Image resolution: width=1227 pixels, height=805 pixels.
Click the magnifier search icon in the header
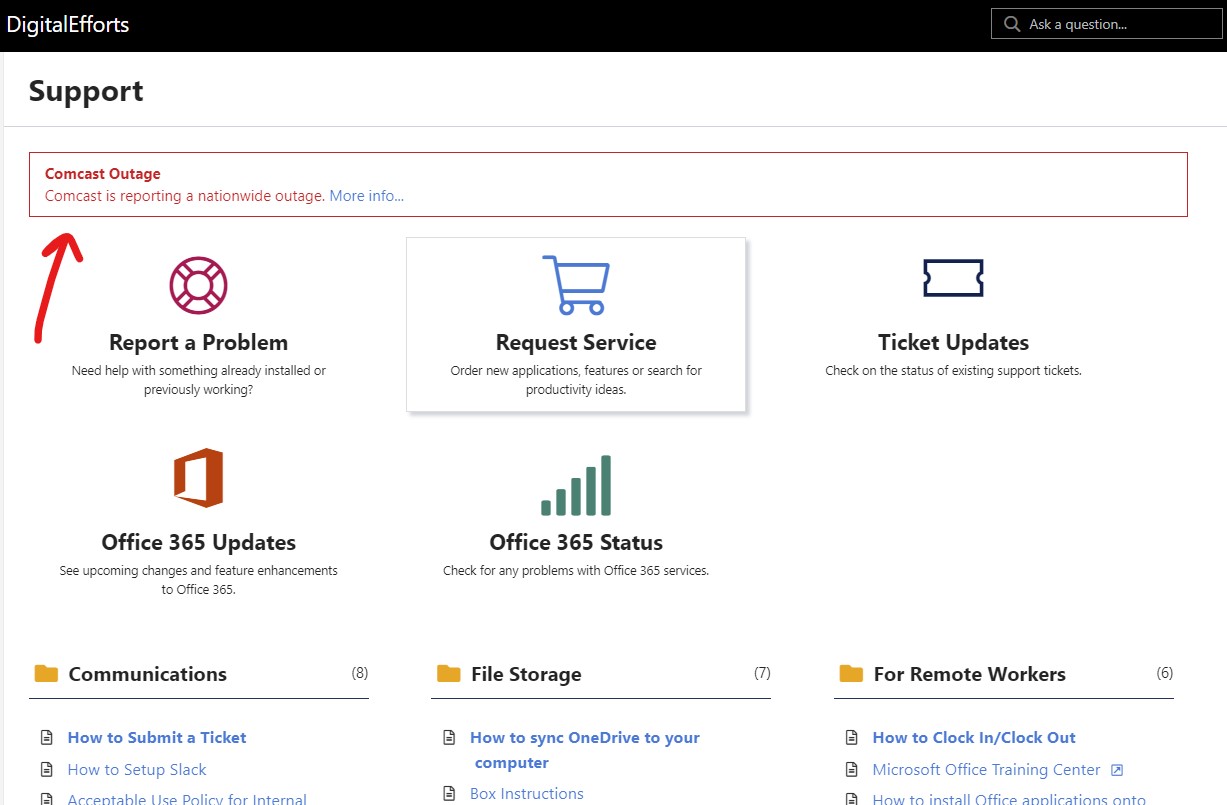(x=1012, y=24)
